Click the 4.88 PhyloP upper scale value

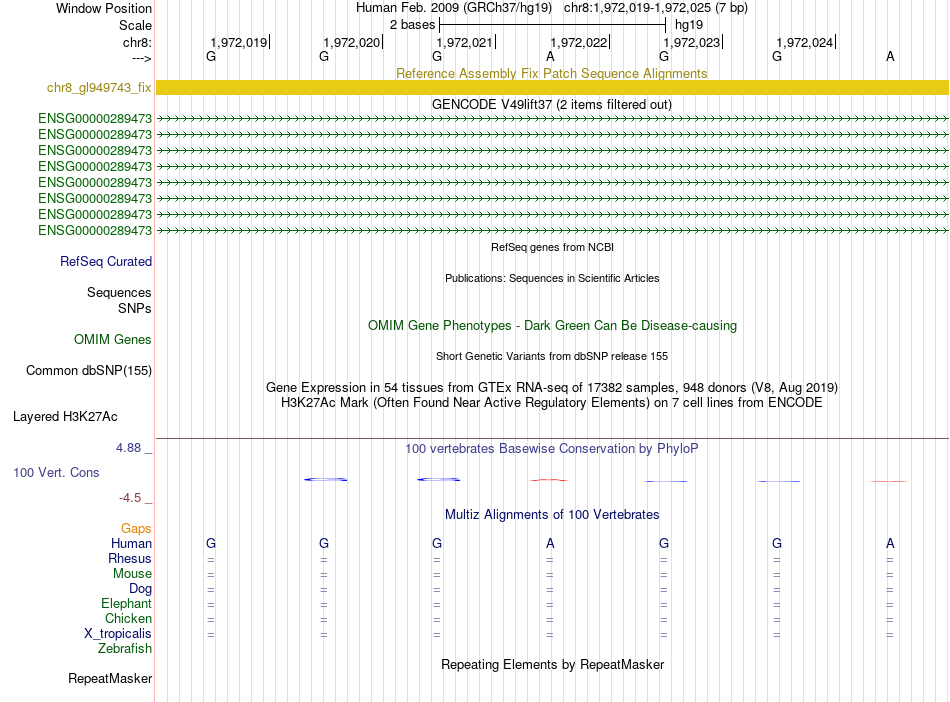click(x=128, y=448)
